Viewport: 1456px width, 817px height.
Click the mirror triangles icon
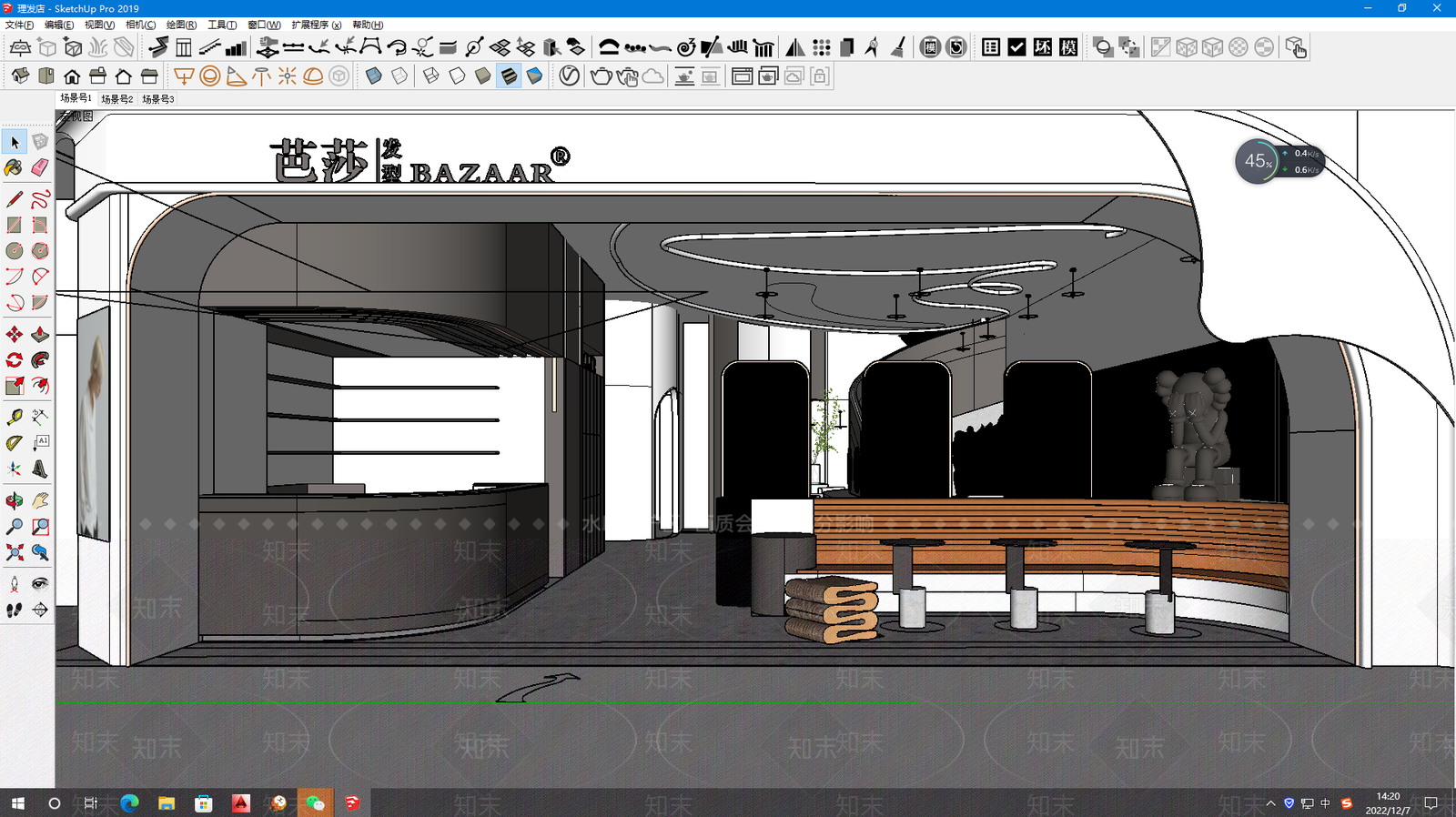[x=795, y=47]
